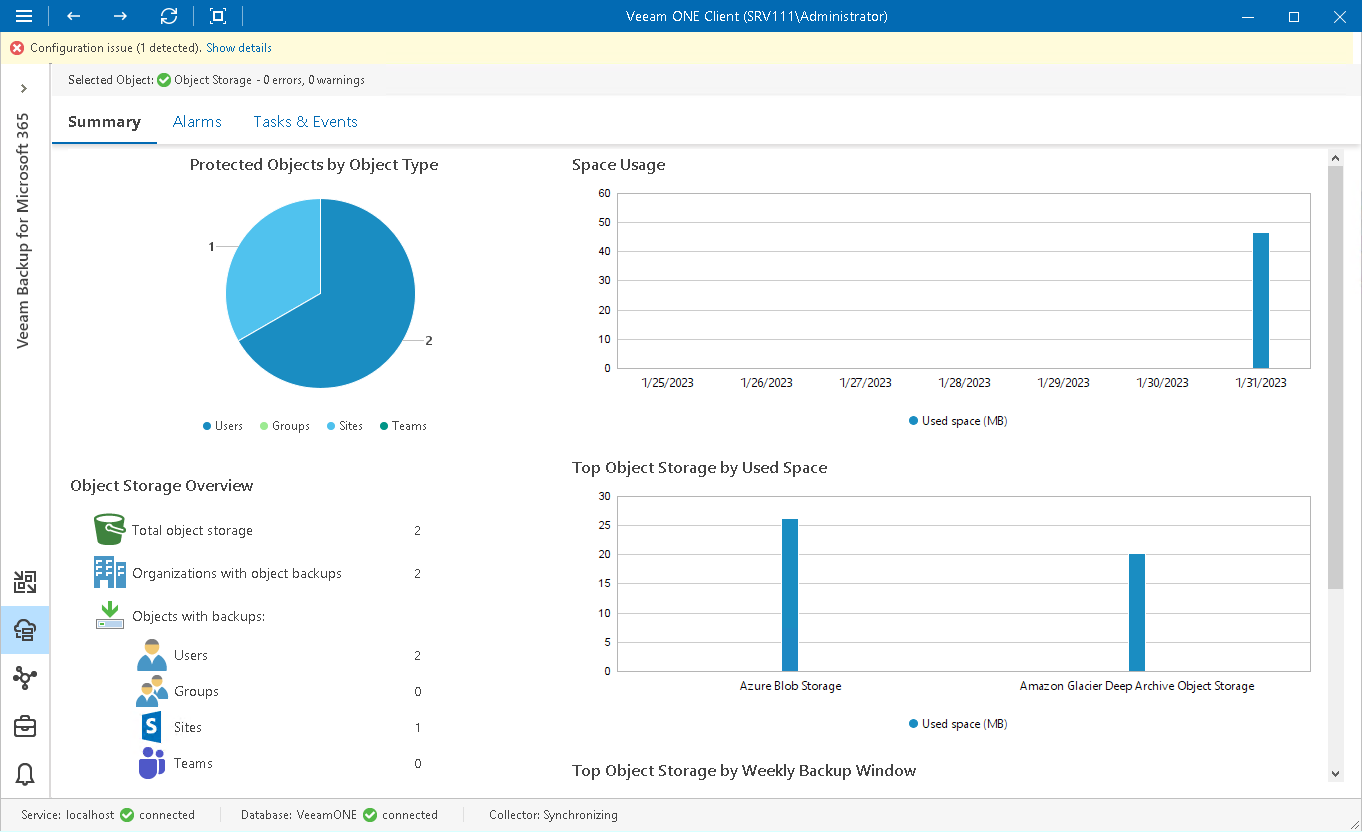Click the 1/31/2023 Space Usage bar
The height and width of the screenshot is (832, 1362).
1261,300
